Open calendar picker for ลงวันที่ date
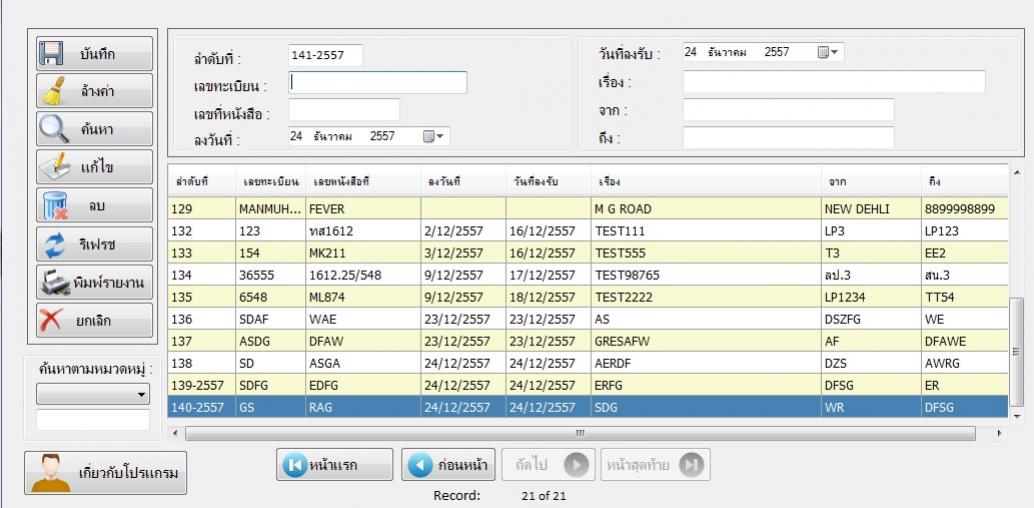The image size is (1034, 508). (x=434, y=137)
